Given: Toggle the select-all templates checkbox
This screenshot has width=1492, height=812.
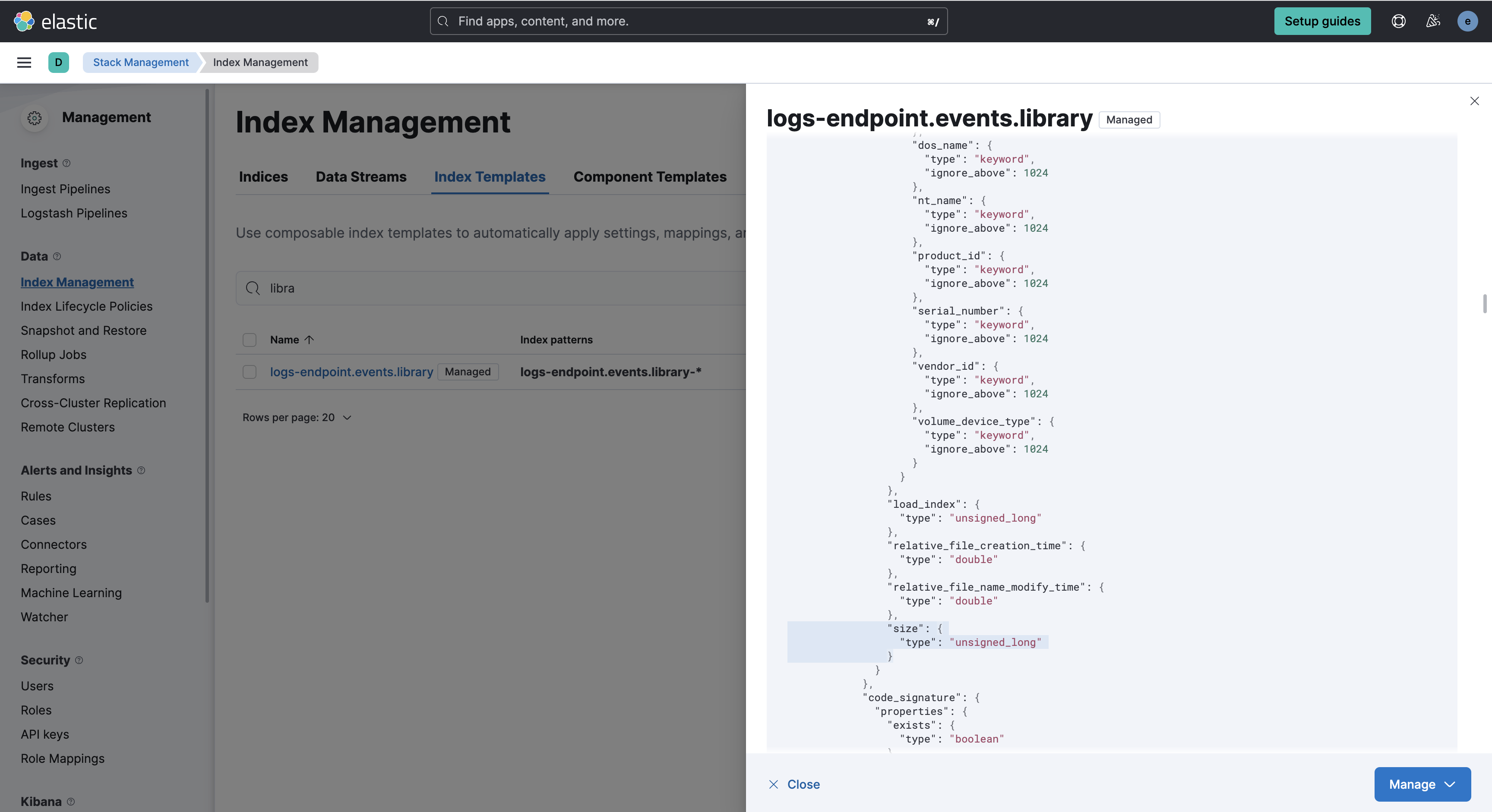Looking at the screenshot, I should click(250, 340).
